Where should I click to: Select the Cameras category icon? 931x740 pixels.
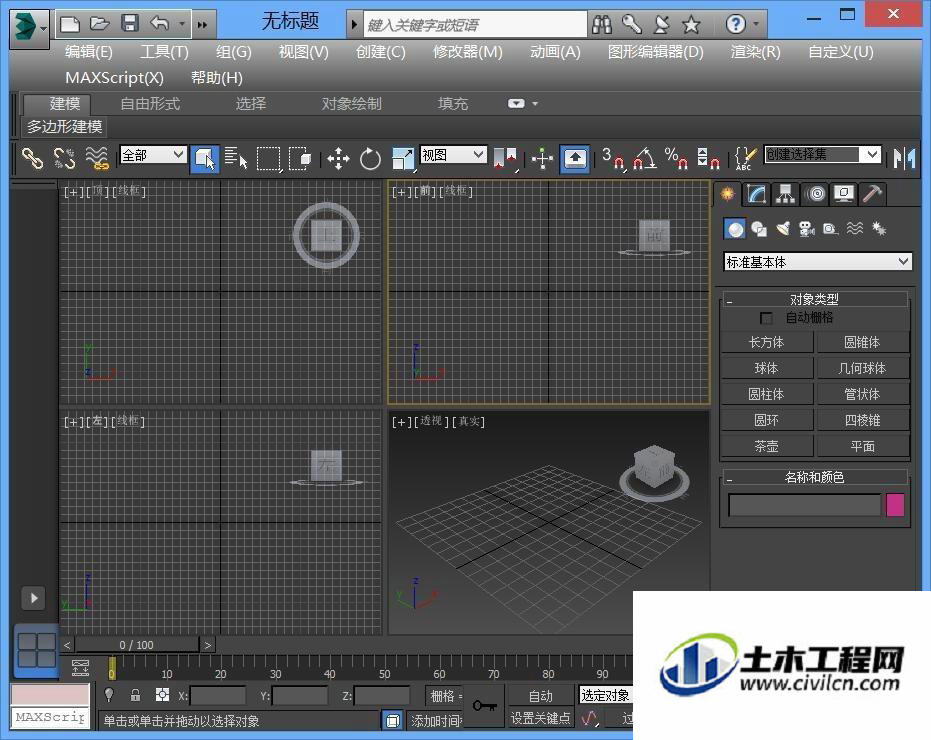806,229
